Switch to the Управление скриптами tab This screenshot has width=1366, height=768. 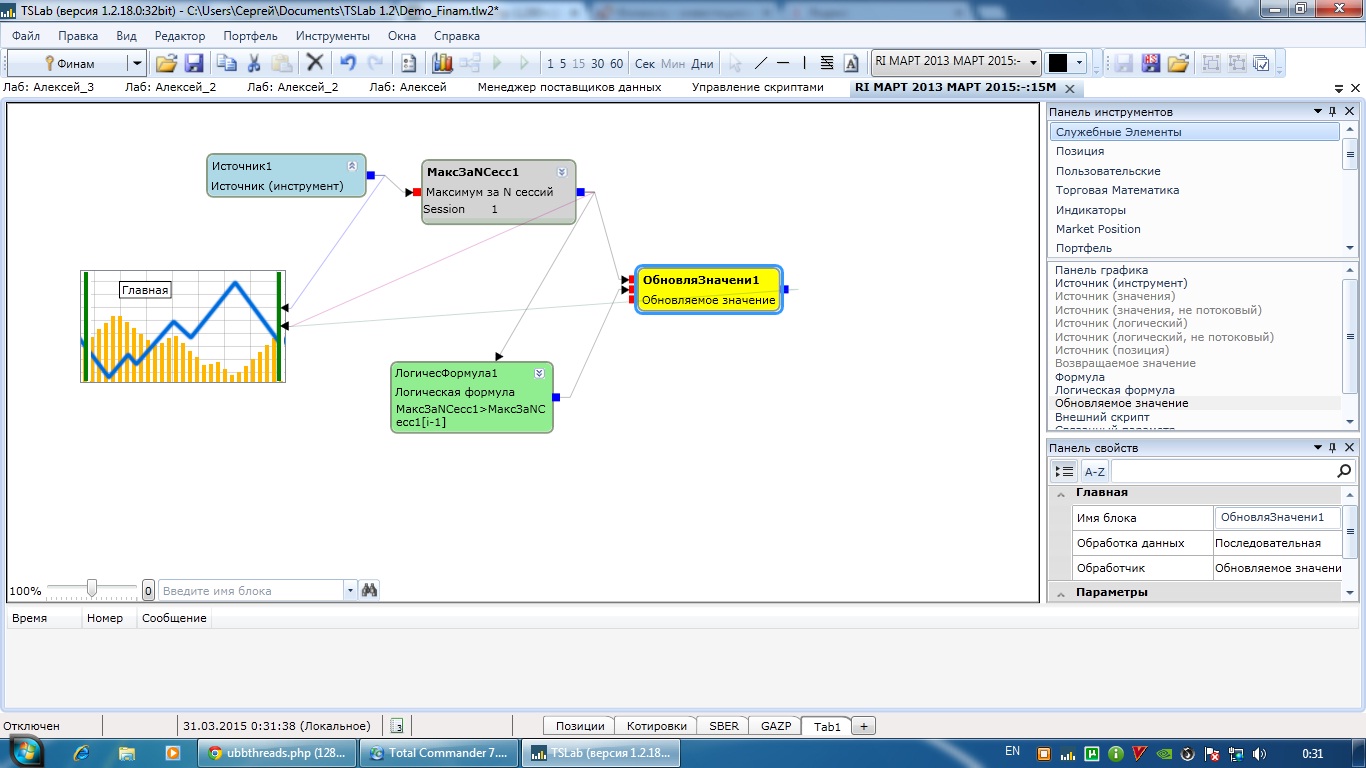(757, 87)
